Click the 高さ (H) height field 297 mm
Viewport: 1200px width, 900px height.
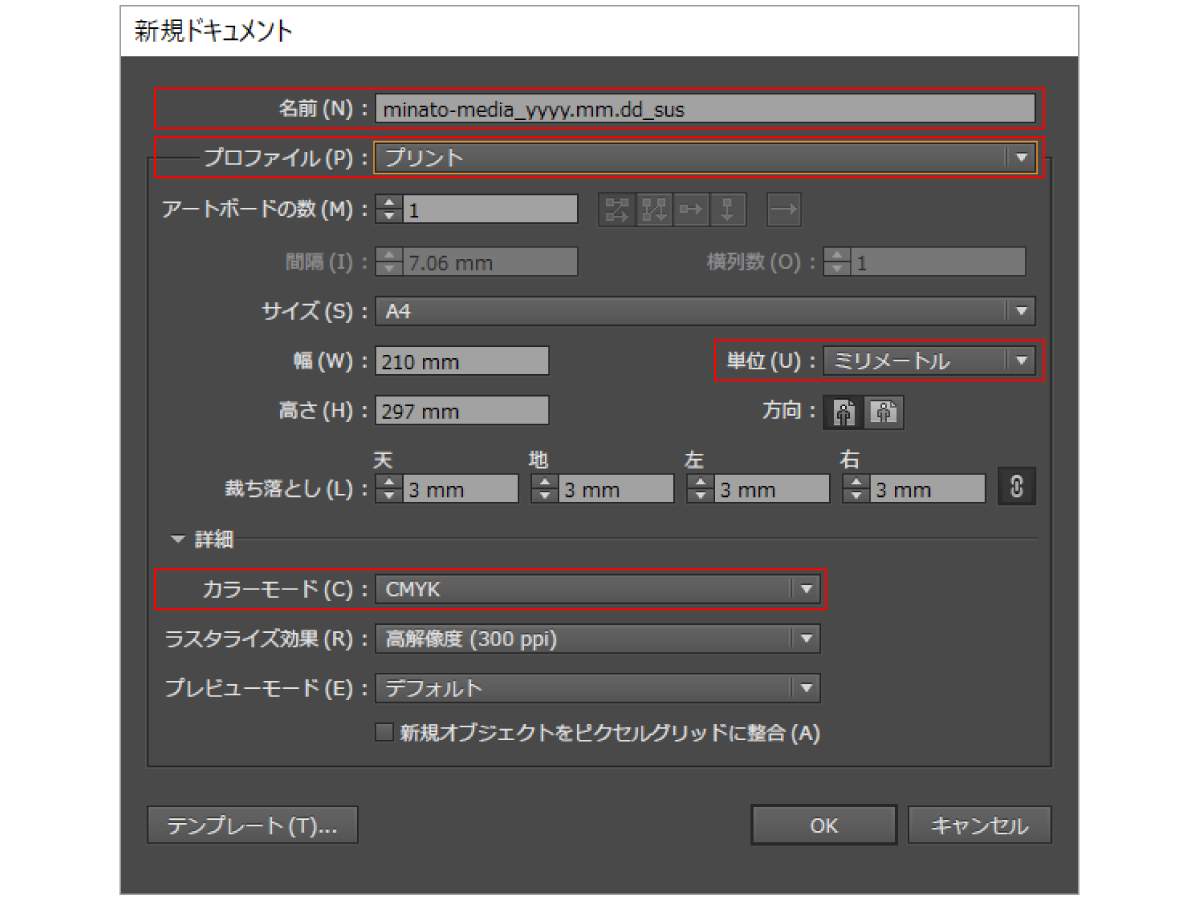pos(462,411)
